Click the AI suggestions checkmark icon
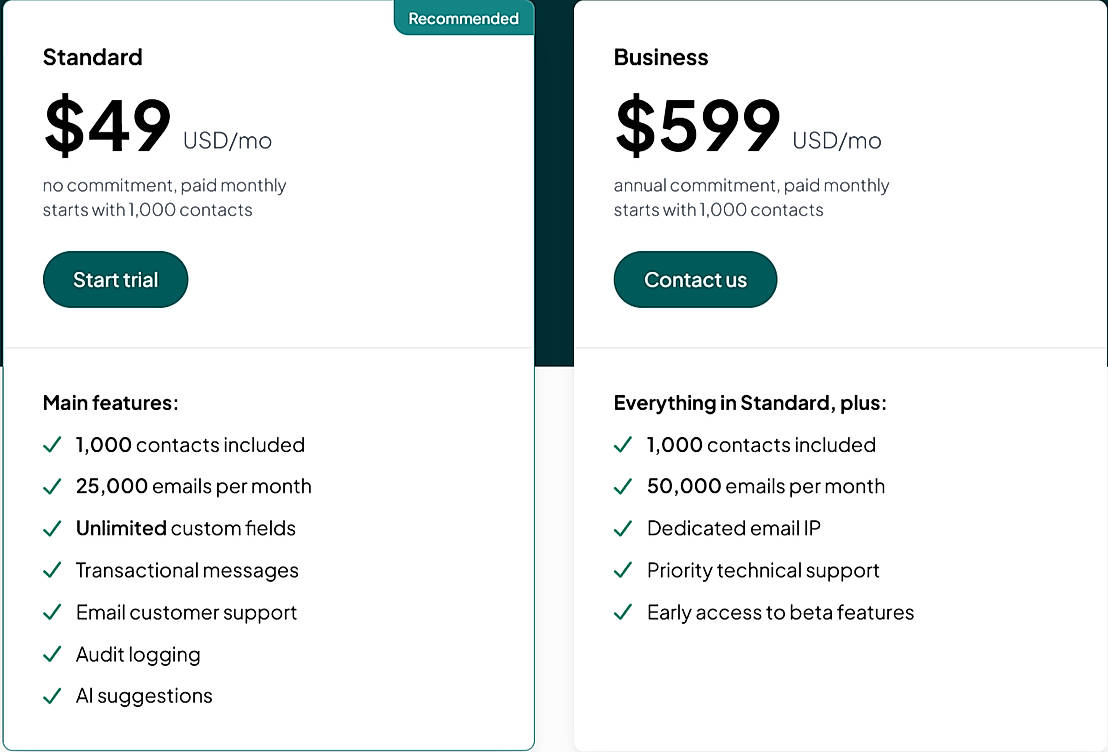 coord(53,697)
